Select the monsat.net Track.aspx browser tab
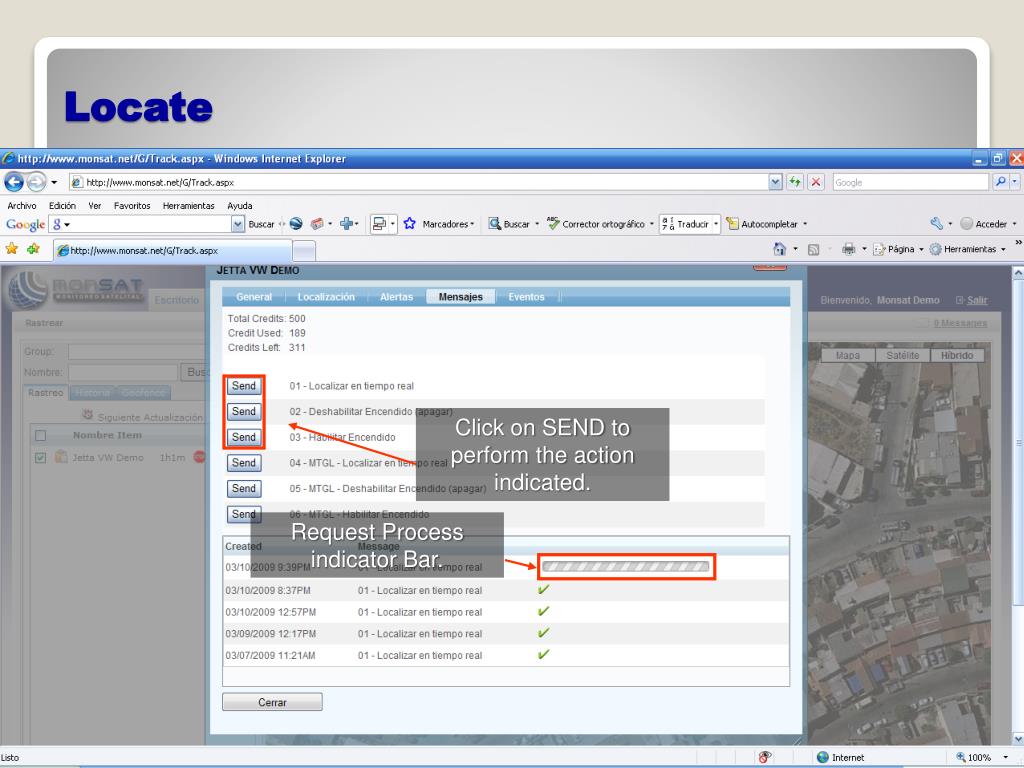The image size is (1024, 768). click(x=173, y=250)
